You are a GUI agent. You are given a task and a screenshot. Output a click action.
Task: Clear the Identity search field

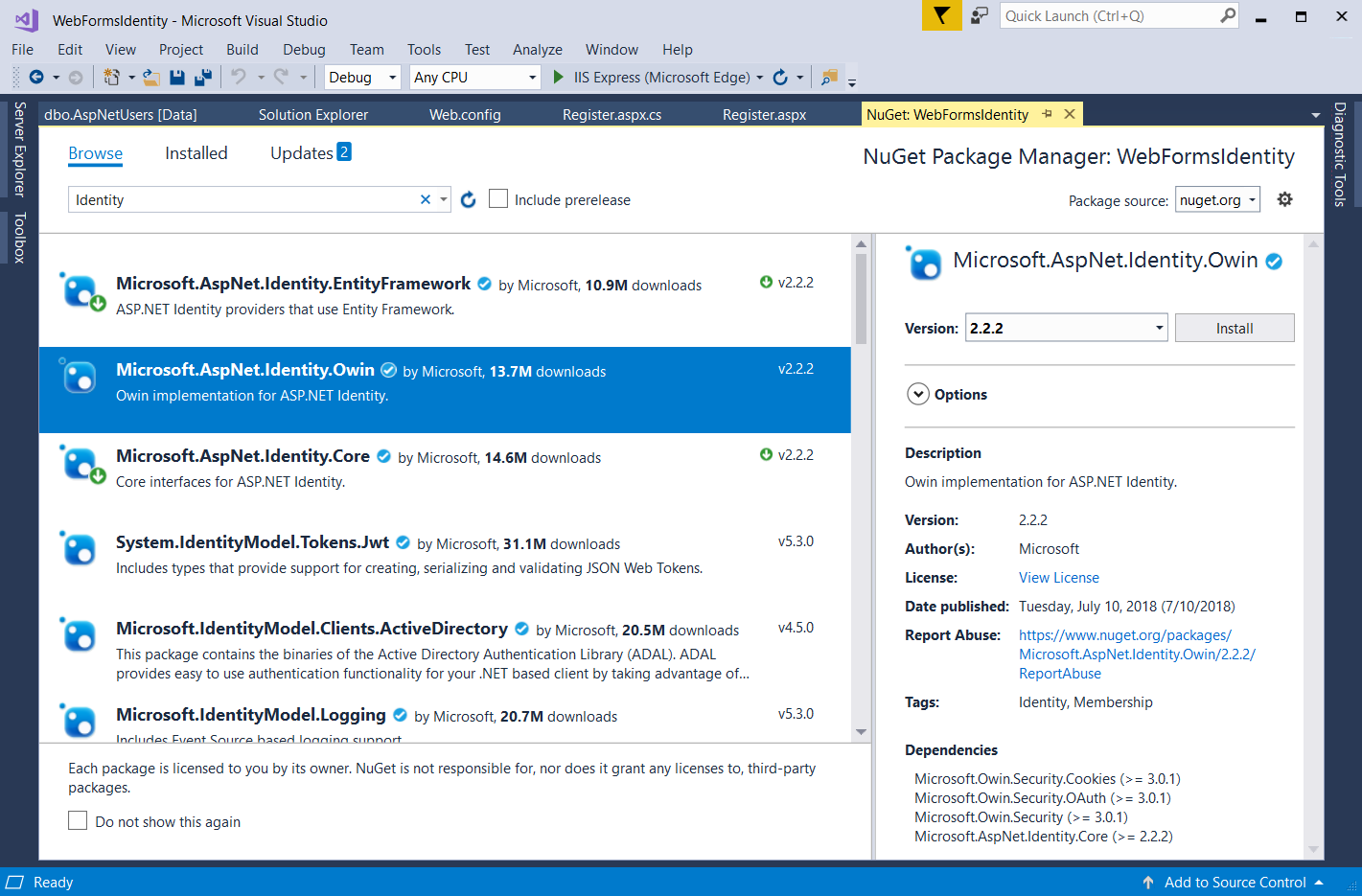coord(425,199)
